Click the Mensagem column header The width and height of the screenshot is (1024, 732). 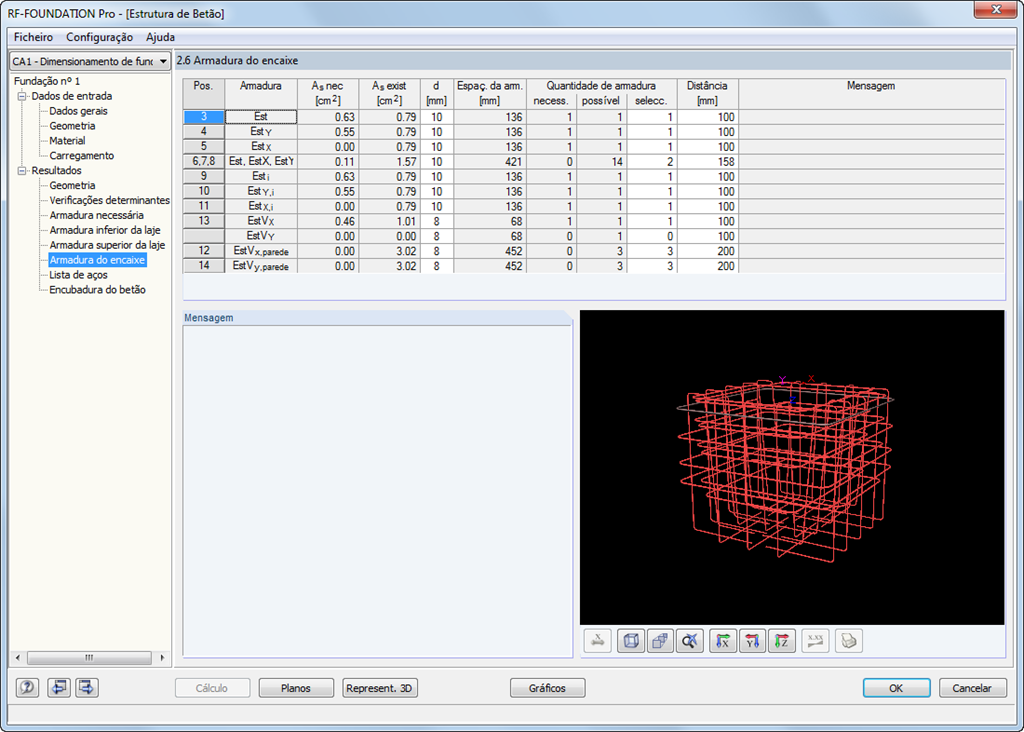[x=871, y=93]
